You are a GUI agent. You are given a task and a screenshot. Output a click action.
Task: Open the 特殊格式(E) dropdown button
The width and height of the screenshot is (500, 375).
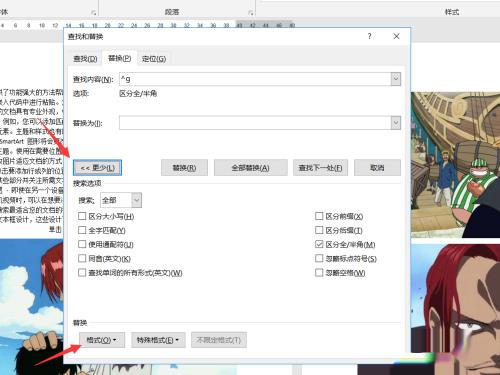pos(158,340)
